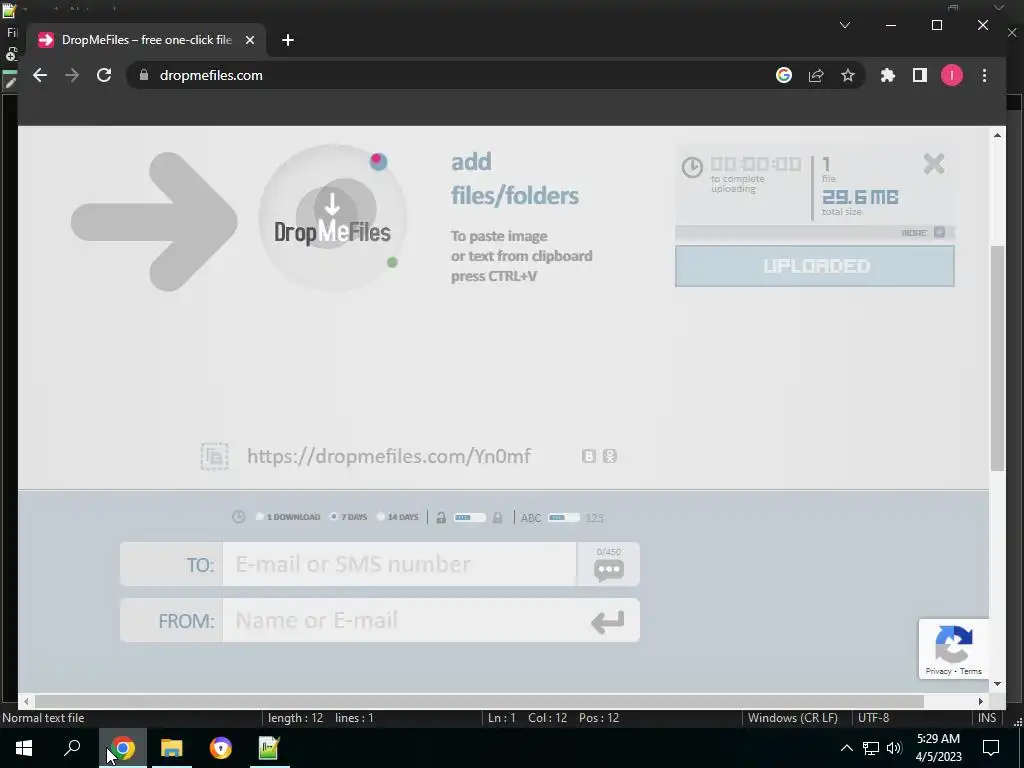Open File Explorer from taskbar
This screenshot has width=1024, height=768.
(172, 748)
